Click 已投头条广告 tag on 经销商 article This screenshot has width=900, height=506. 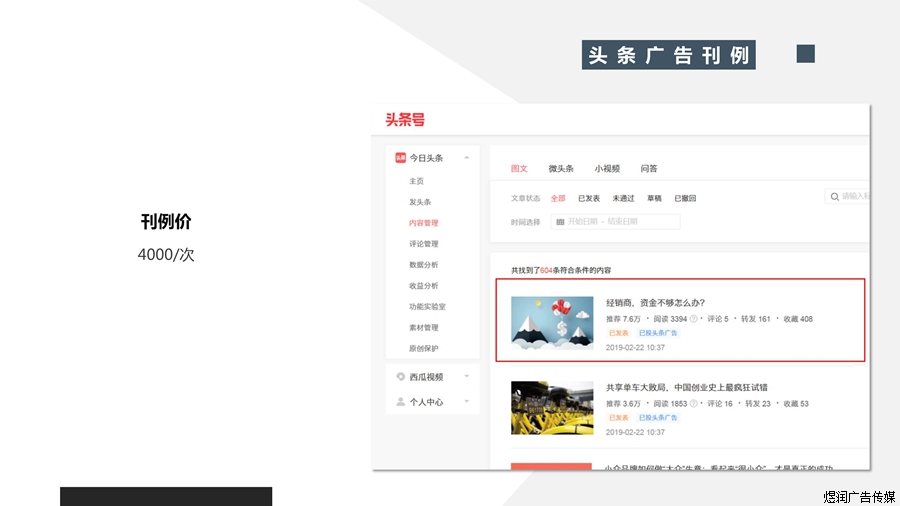coord(658,333)
